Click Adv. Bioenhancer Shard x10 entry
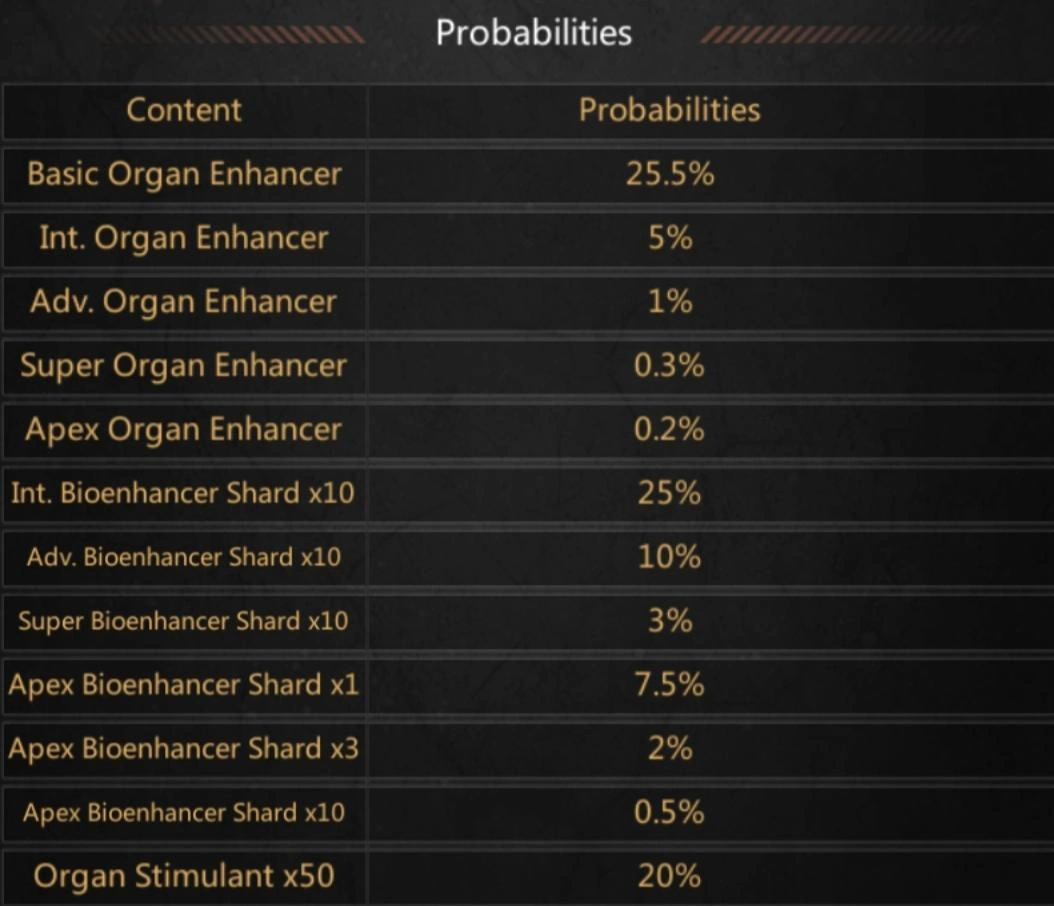The width and height of the screenshot is (1054, 906). 184,557
